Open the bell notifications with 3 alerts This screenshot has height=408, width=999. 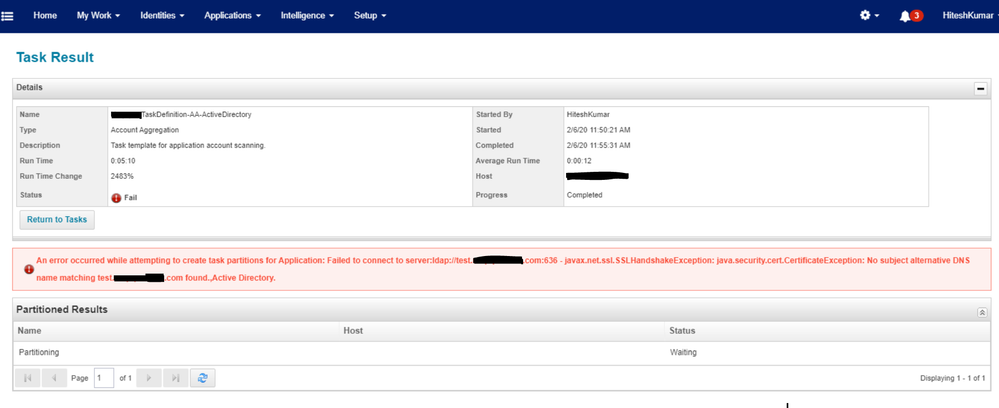click(910, 16)
